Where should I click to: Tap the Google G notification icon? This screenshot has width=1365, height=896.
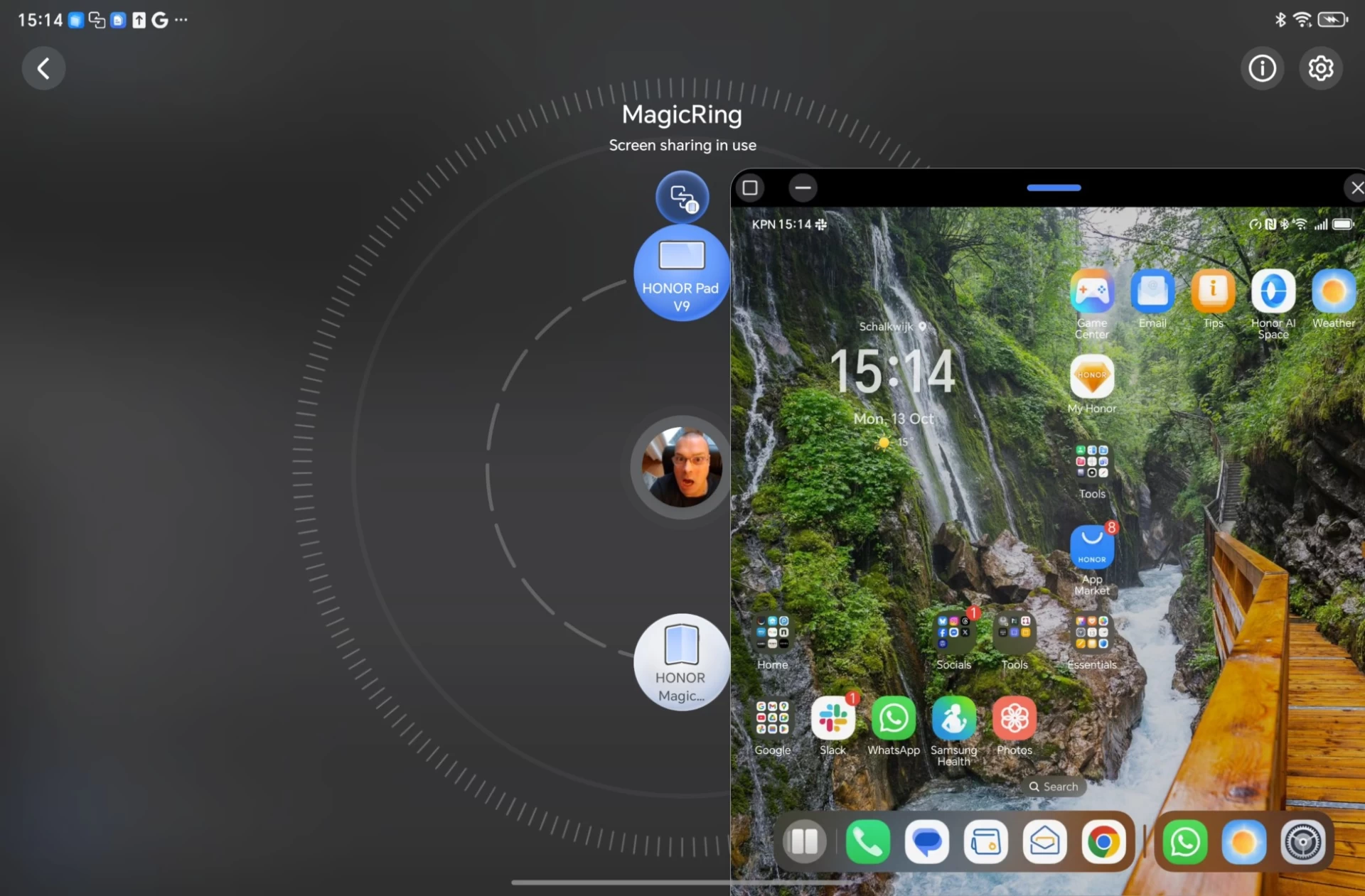click(160, 20)
